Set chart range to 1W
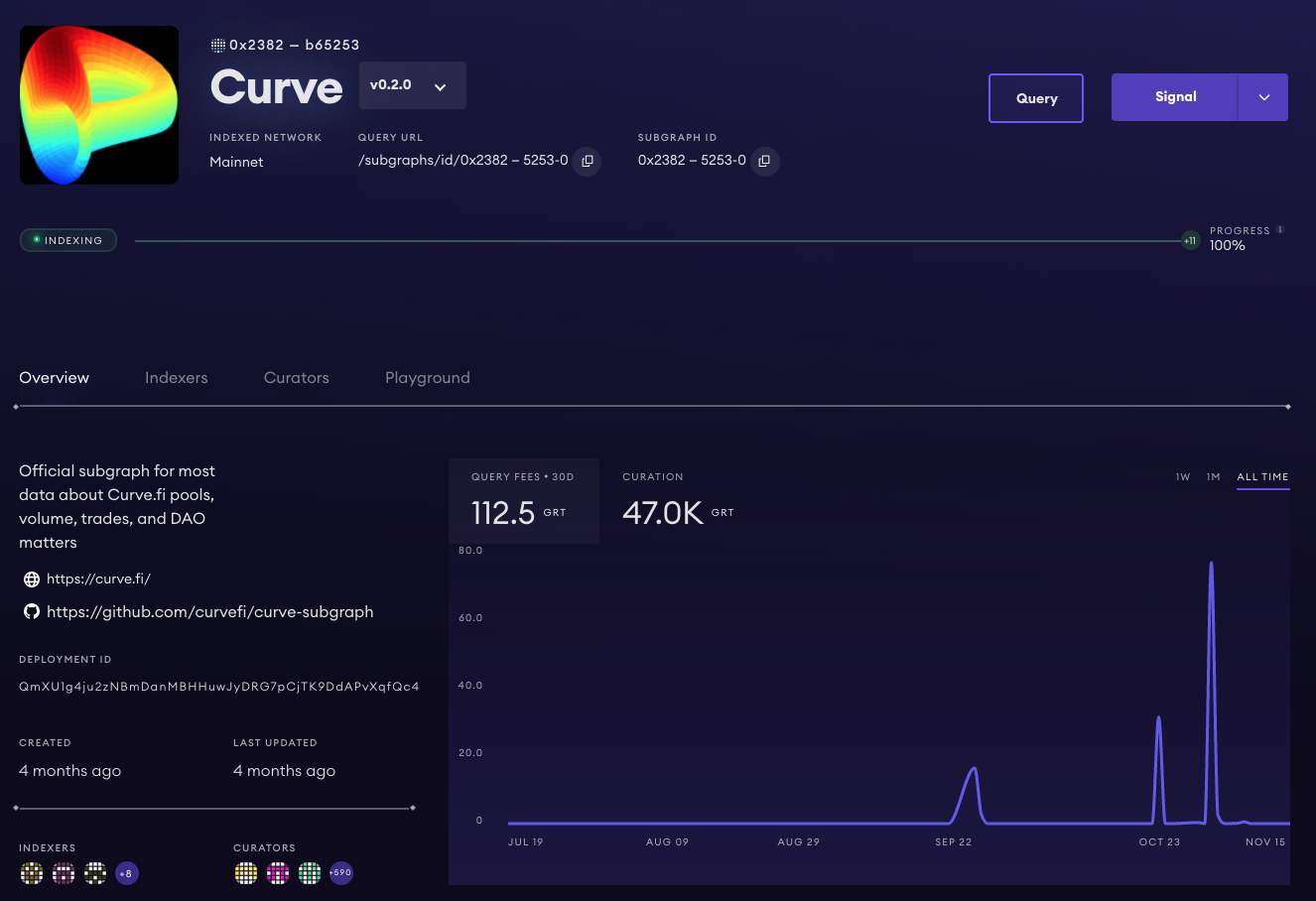Viewport: 1316px width, 901px height. tap(1183, 477)
